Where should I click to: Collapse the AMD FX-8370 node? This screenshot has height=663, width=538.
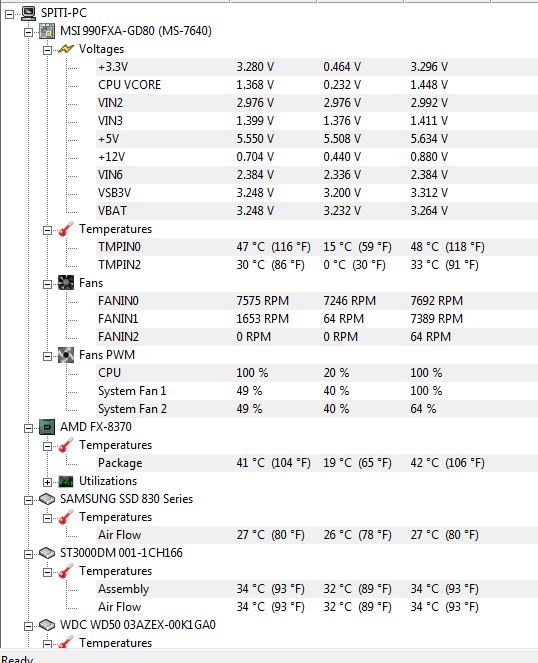[x=28, y=428]
